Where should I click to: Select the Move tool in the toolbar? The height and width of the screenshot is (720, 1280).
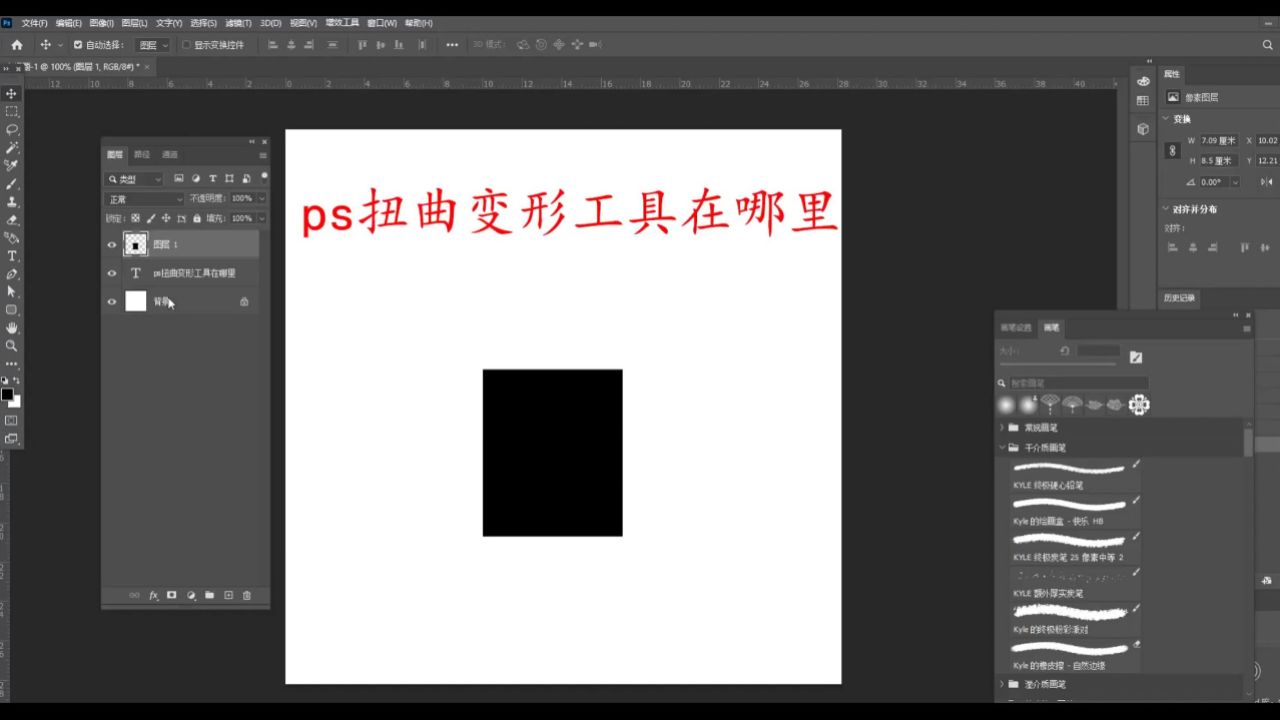click(10, 93)
